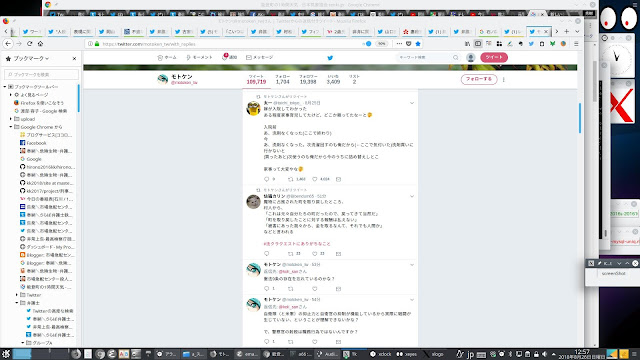Collapse the Google Chrome から folder
Image resolution: width=640 pixels, height=360 pixels.
pyautogui.click(x=11, y=127)
